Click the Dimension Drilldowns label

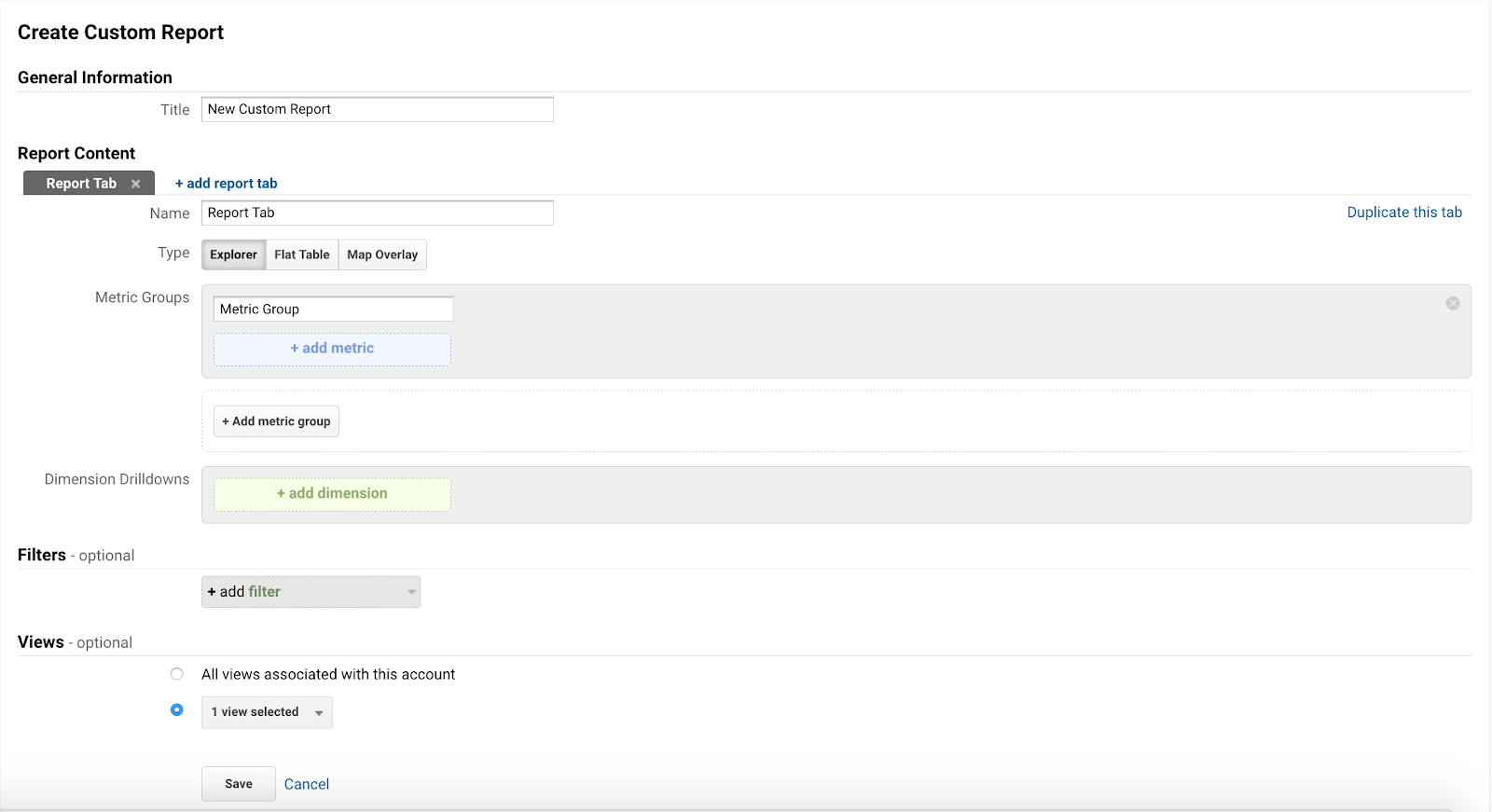point(117,479)
